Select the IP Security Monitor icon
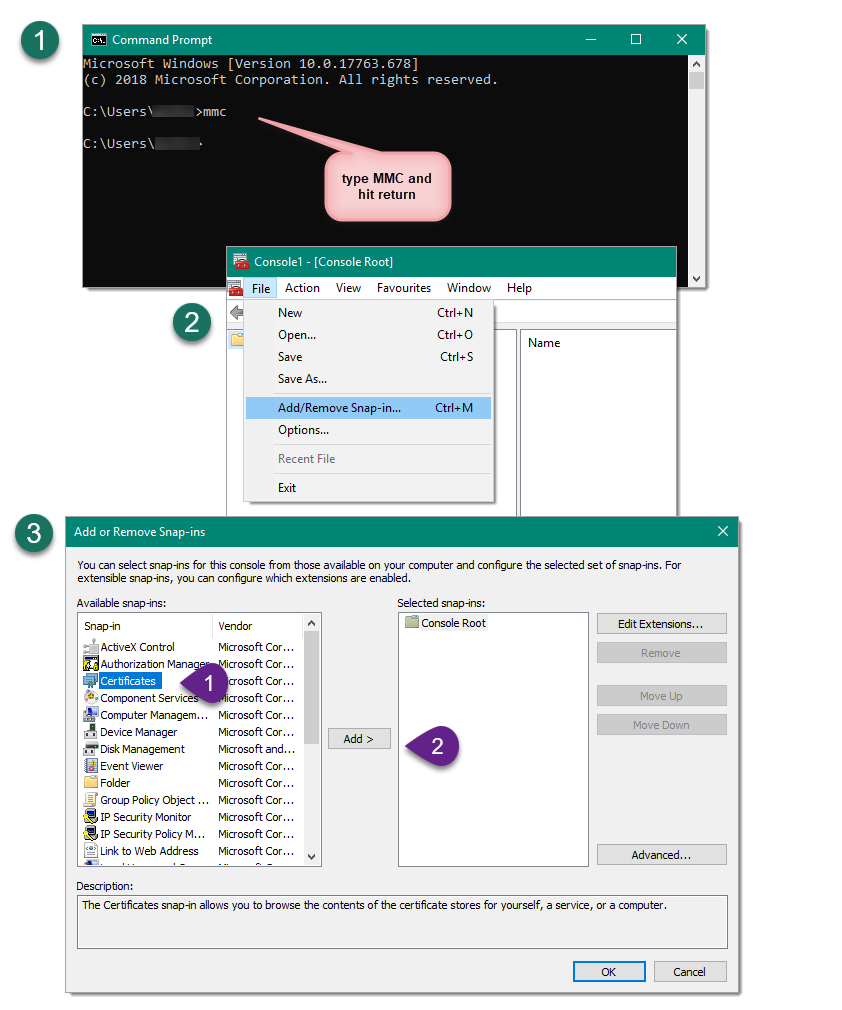842x1010 pixels. pyautogui.click(x=91, y=817)
